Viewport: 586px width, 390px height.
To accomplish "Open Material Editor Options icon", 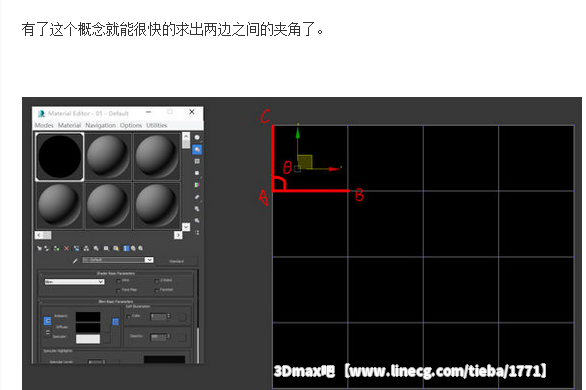I will coord(197,209).
